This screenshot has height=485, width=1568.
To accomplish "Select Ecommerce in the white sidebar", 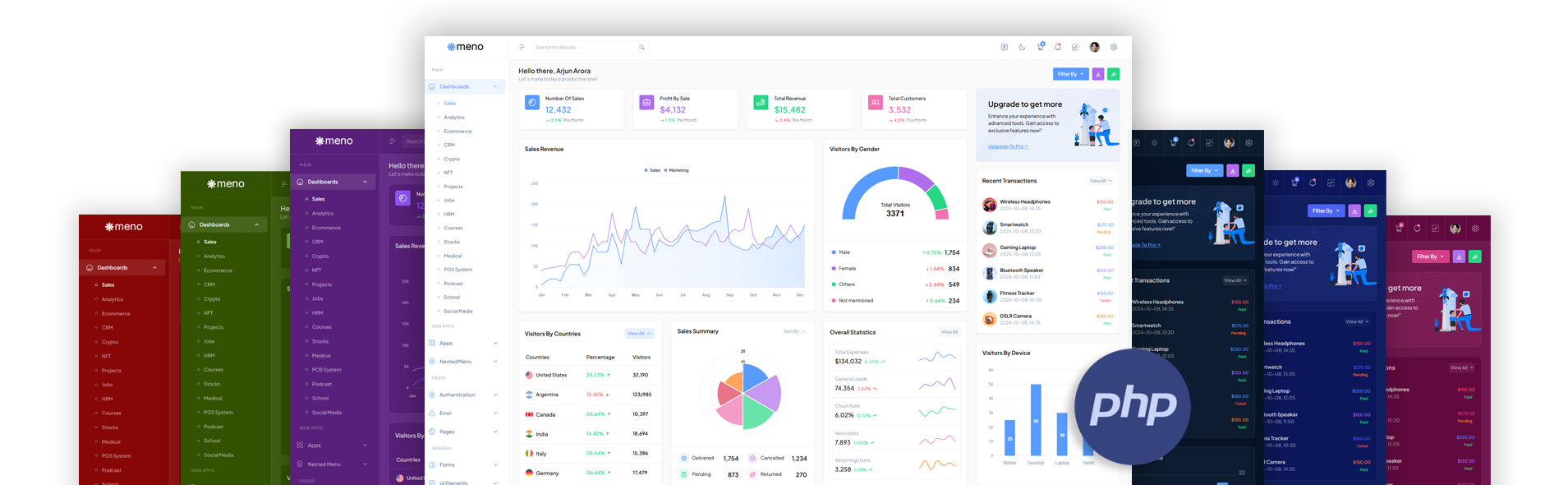I will point(458,132).
